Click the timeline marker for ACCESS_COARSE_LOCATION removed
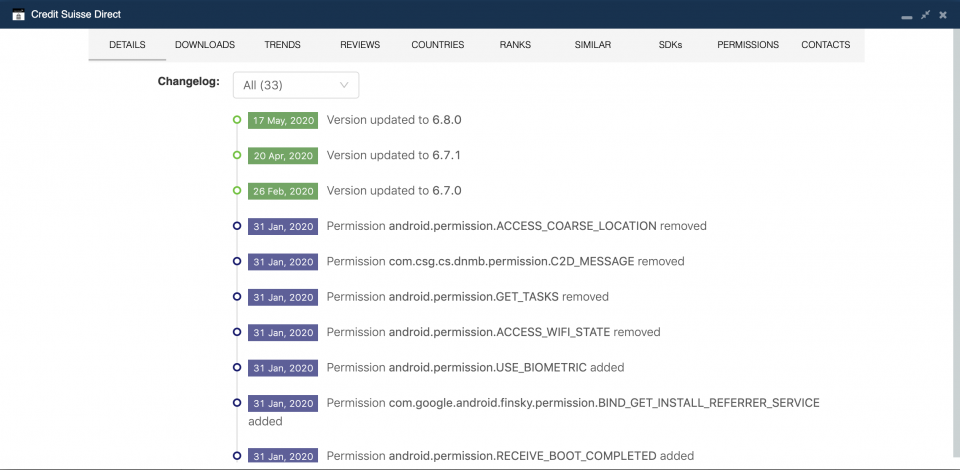 pyautogui.click(x=237, y=226)
